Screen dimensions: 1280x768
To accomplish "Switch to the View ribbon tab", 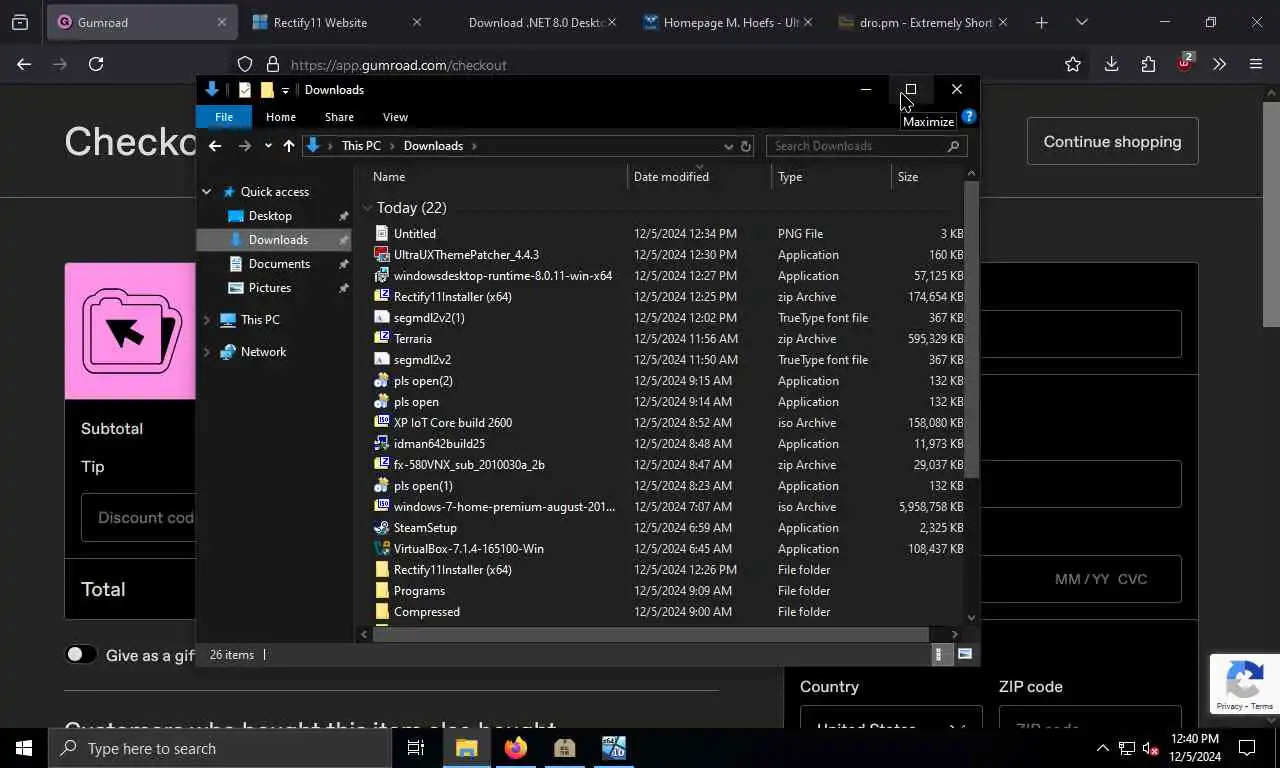I will click(395, 117).
